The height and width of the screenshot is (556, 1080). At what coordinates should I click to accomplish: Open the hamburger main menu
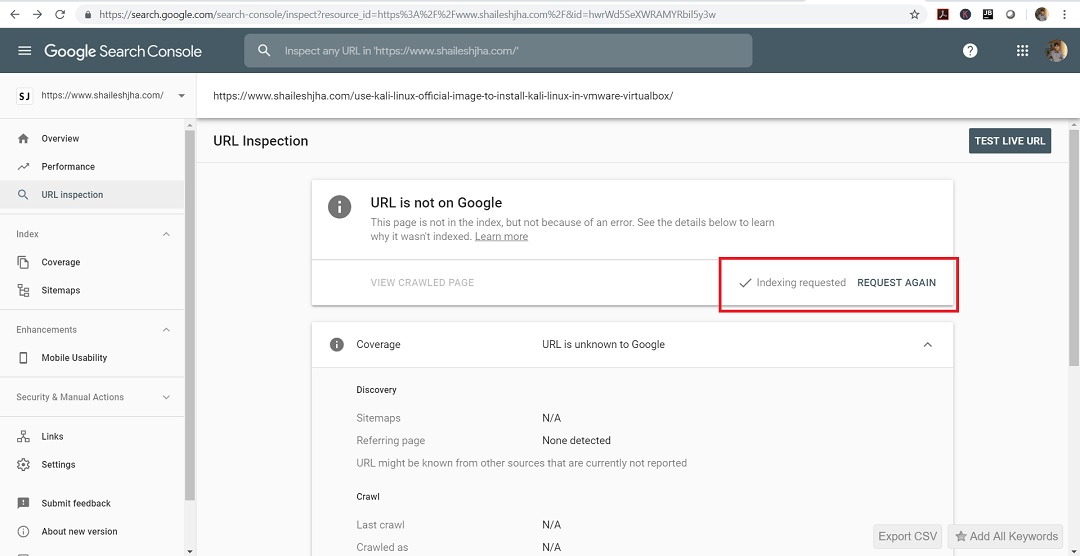point(25,51)
